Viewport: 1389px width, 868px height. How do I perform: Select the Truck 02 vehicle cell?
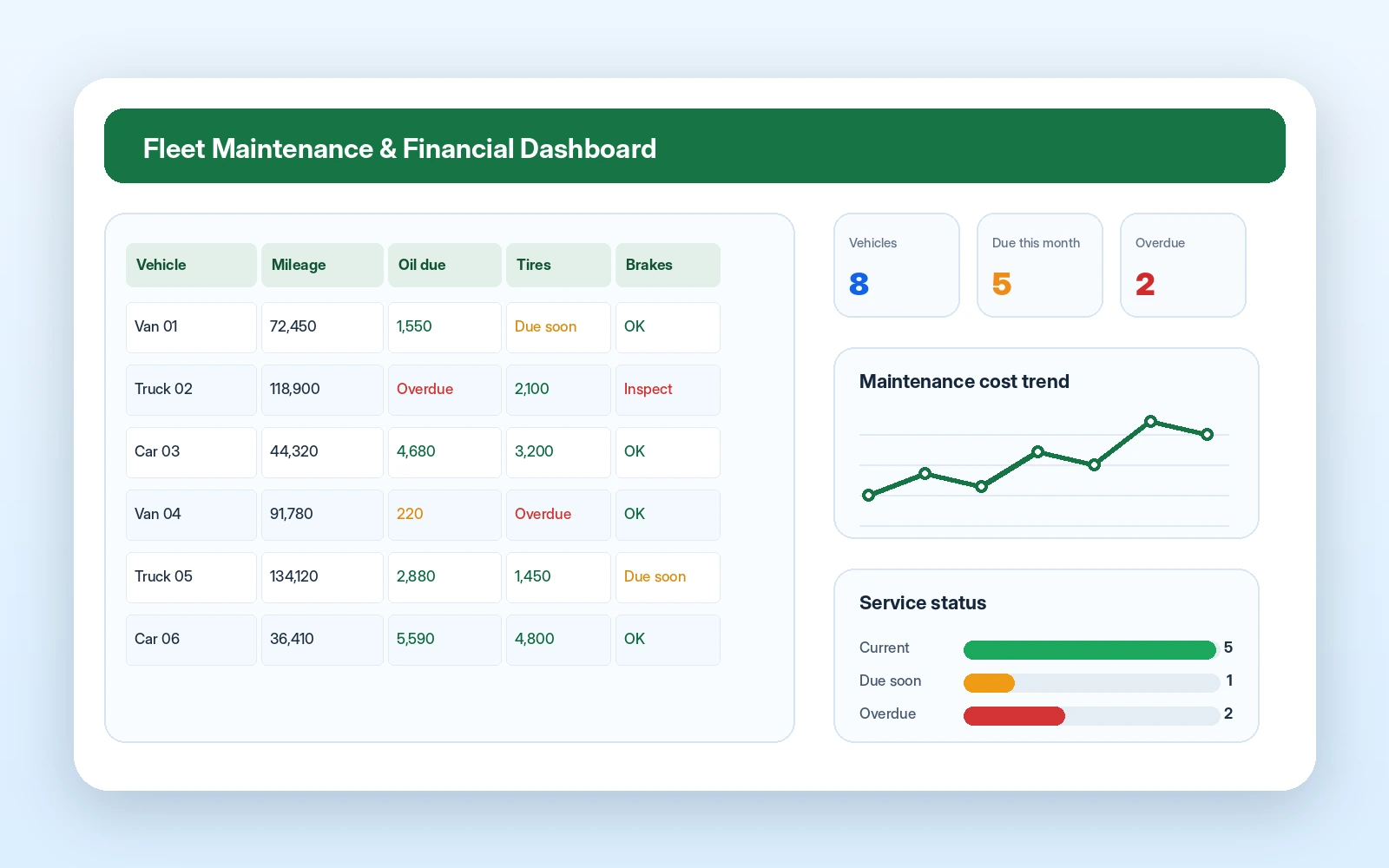tap(191, 390)
